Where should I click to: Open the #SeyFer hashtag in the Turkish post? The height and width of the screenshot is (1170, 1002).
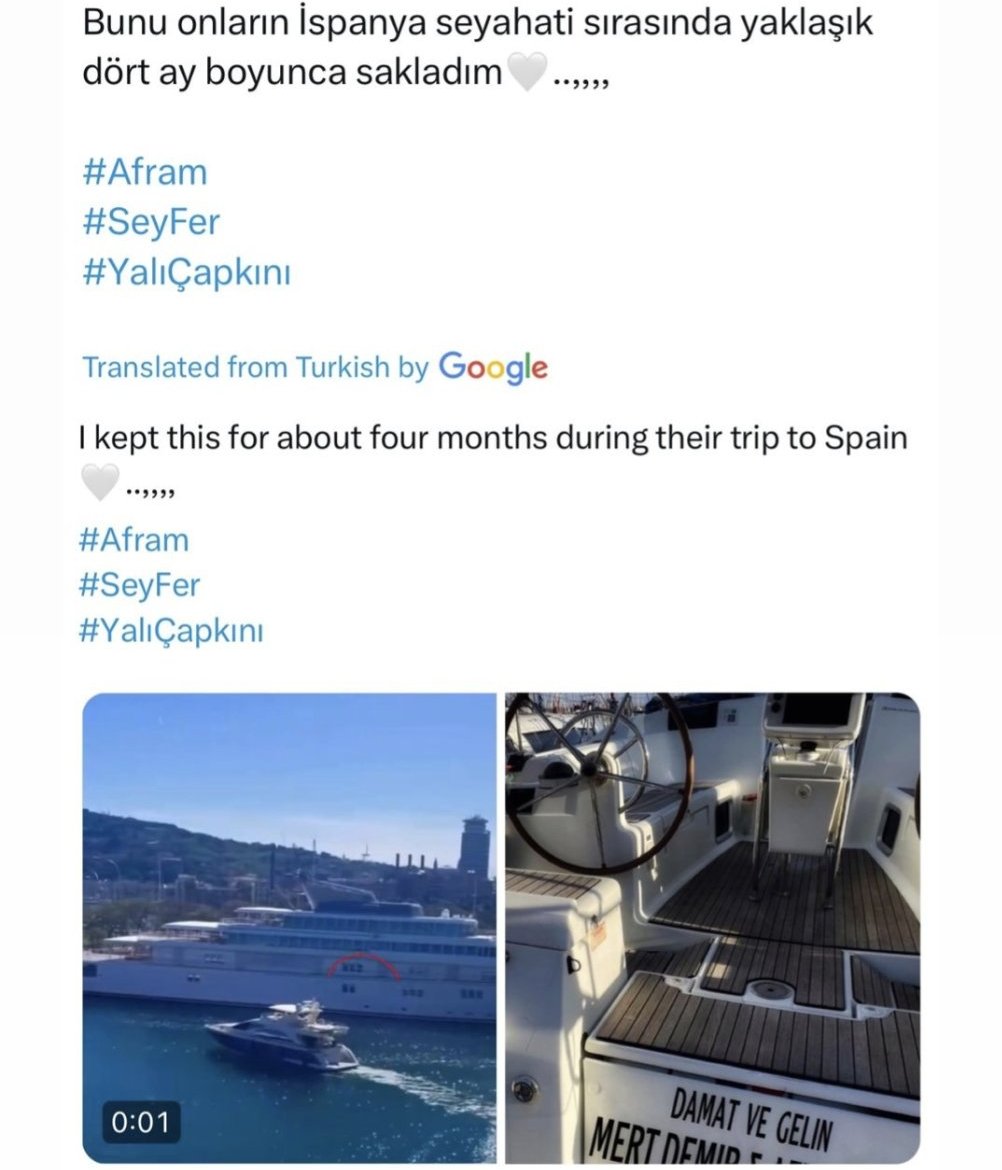[151, 222]
